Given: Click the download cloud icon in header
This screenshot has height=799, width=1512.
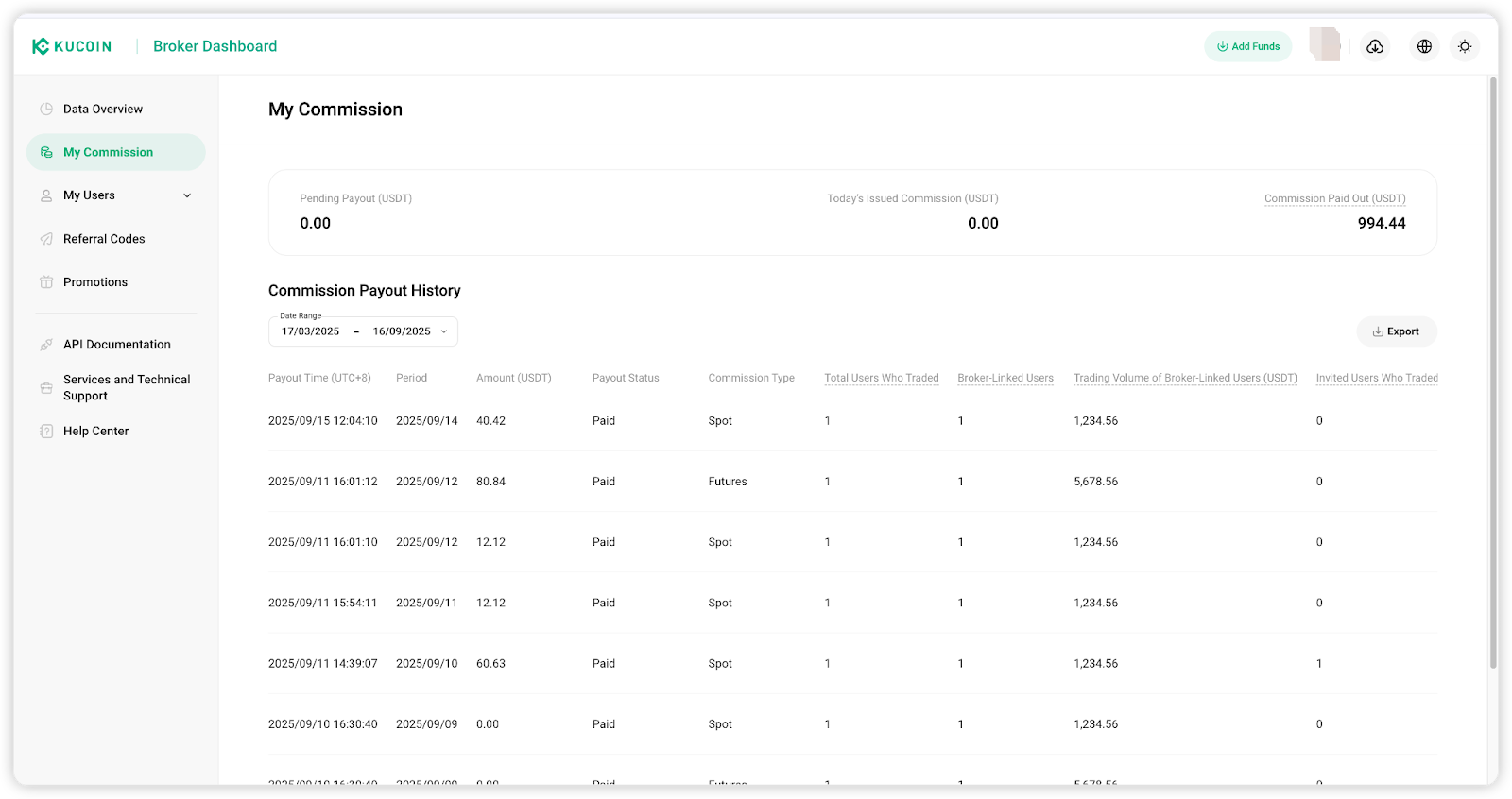Looking at the screenshot, I should 1375,46.
